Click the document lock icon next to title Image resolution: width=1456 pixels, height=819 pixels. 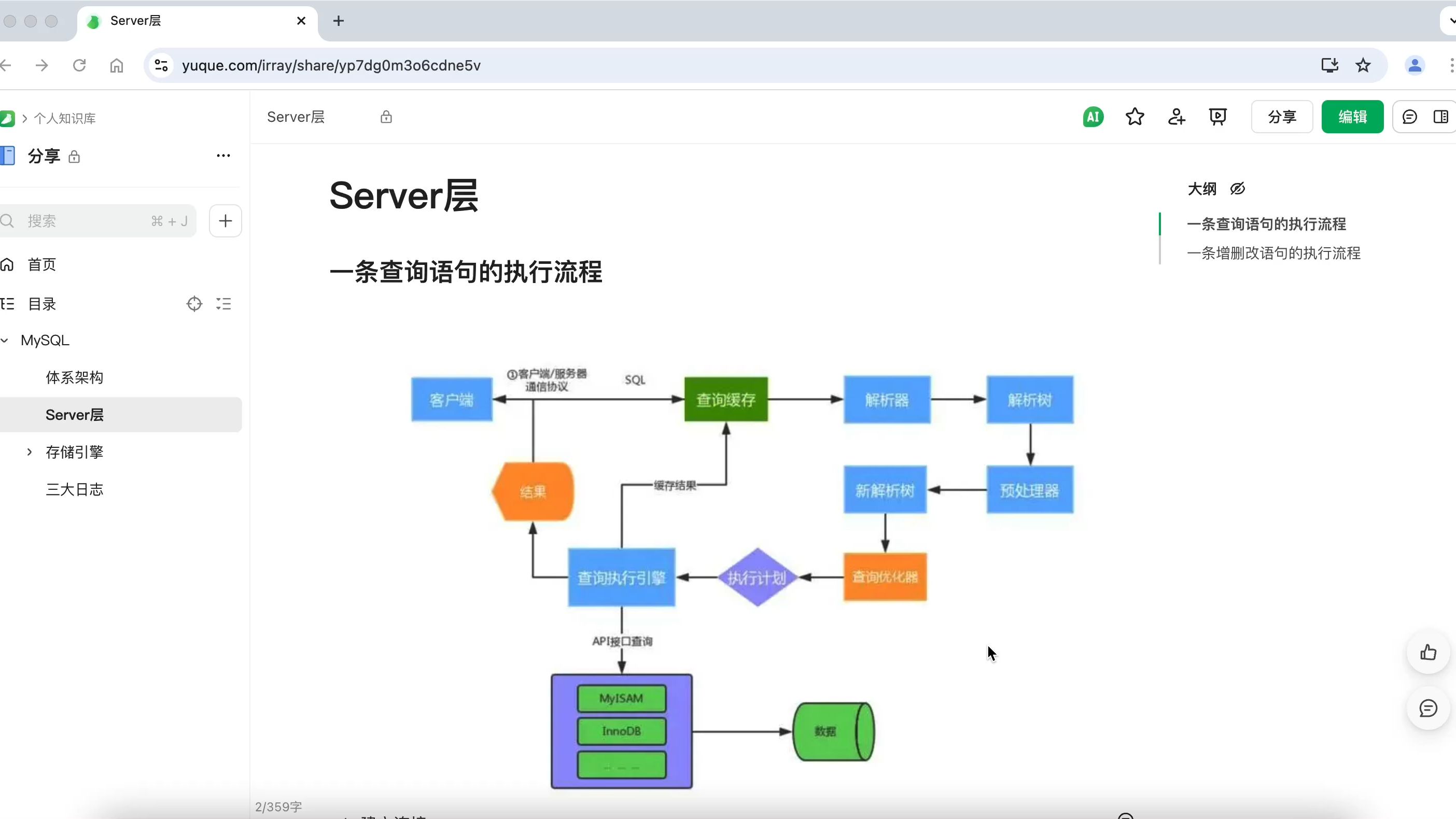point(386,117)
